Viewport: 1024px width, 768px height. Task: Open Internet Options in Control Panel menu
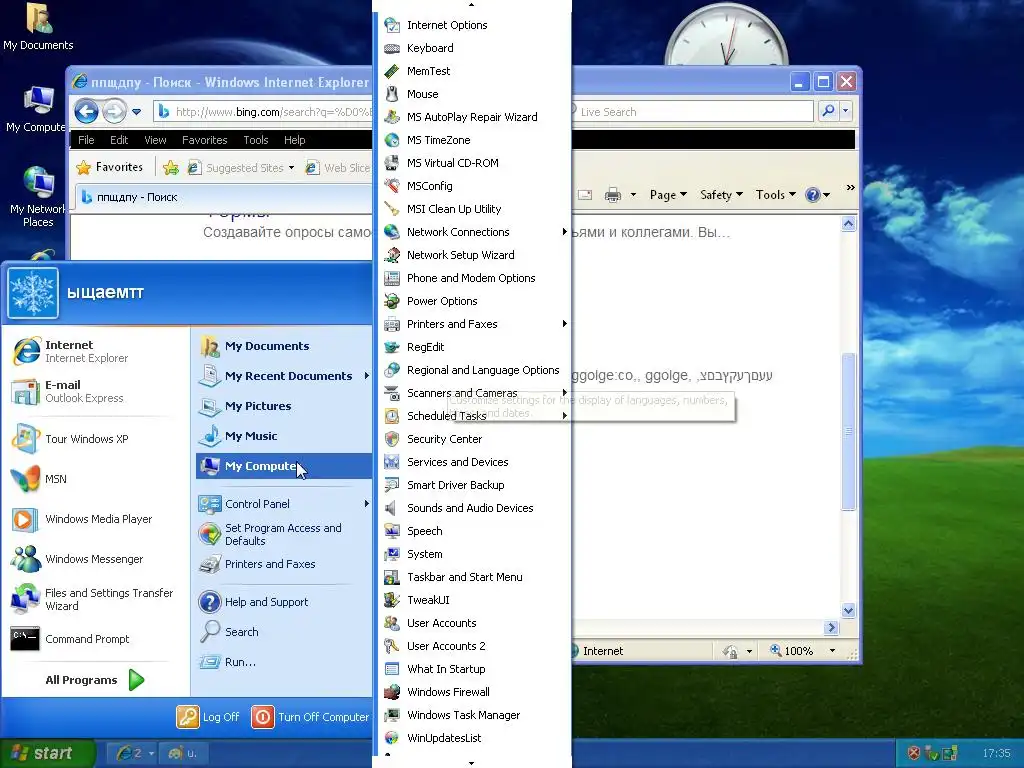[x=472, y=25]
